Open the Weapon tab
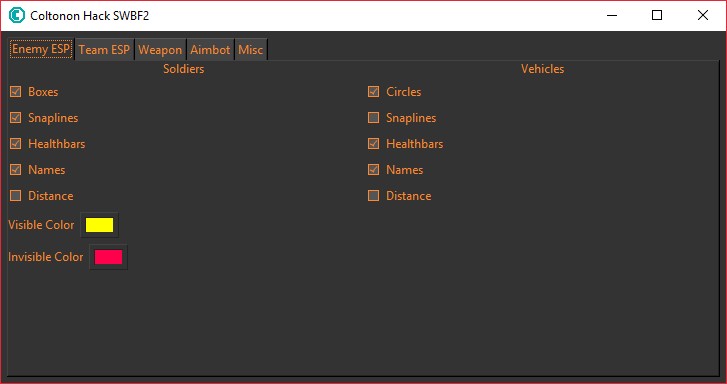The height and width of the screenshot is (384, 727). [160, 50]
